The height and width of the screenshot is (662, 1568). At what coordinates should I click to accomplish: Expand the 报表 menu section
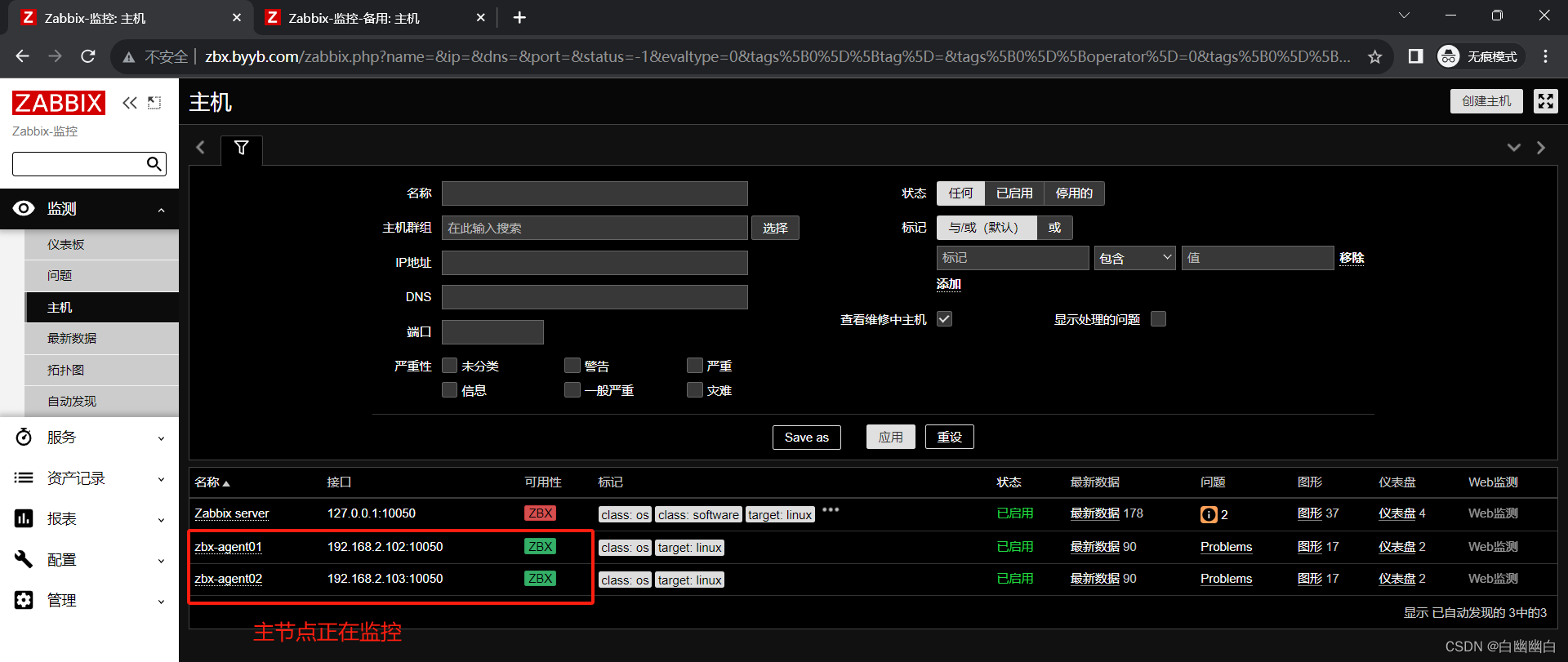161,520
